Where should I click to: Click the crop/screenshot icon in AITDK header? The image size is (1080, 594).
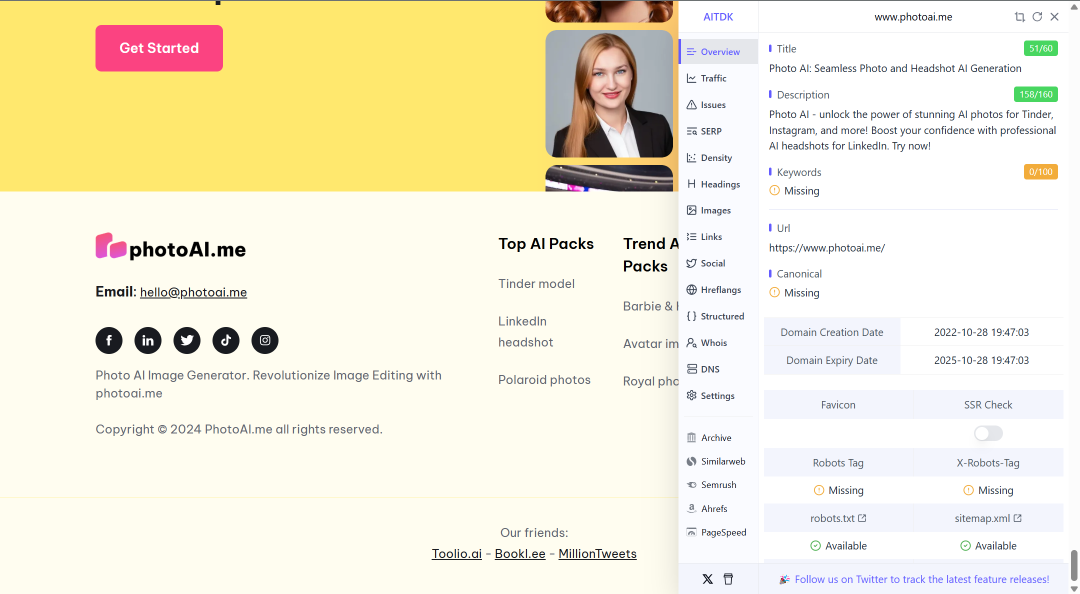(1019, 17)
